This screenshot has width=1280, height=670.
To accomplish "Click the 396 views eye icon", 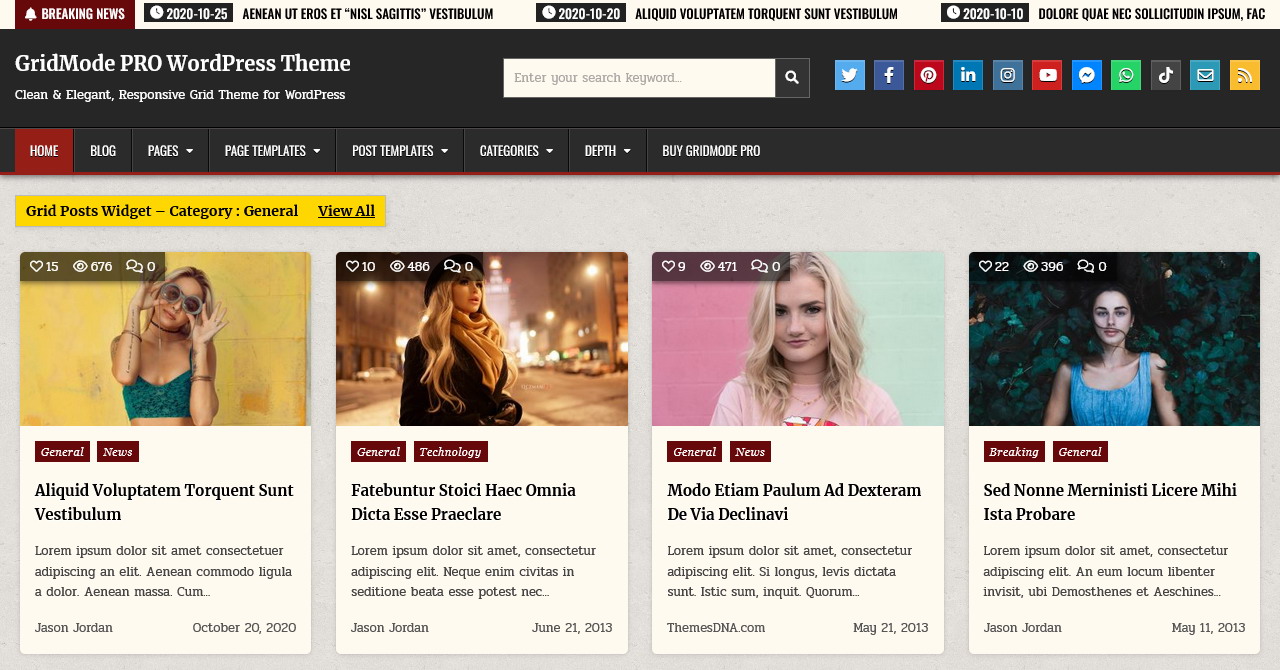I will point(1031,267).
